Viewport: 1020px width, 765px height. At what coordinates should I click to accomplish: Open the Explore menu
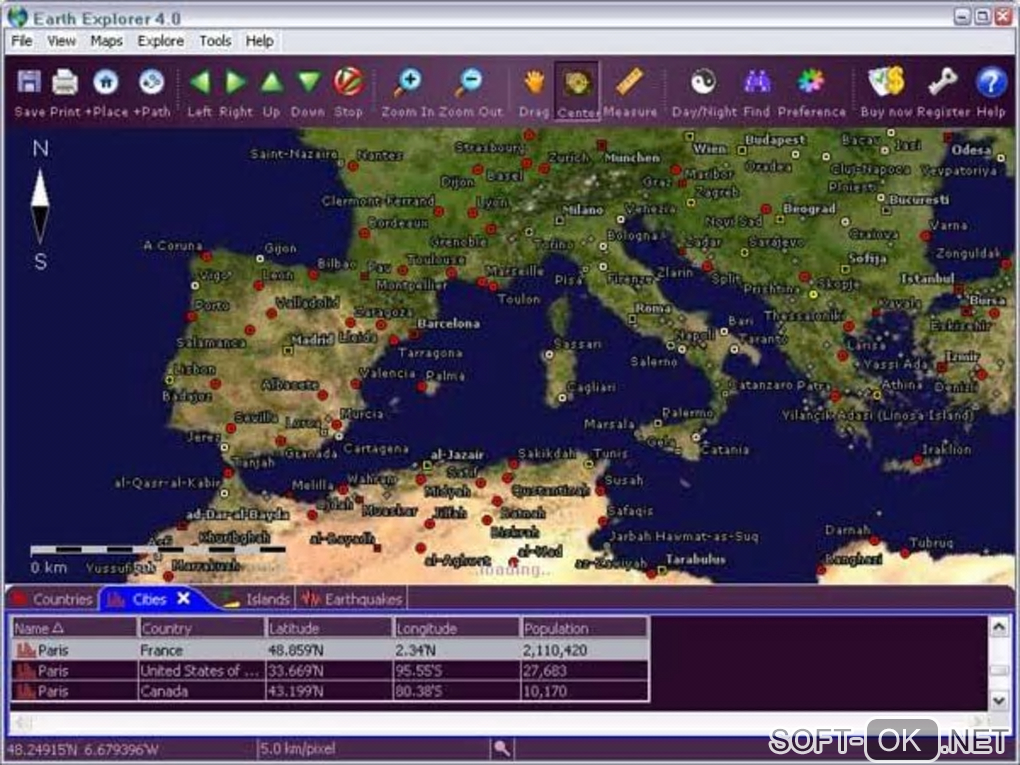click(160, 41)
